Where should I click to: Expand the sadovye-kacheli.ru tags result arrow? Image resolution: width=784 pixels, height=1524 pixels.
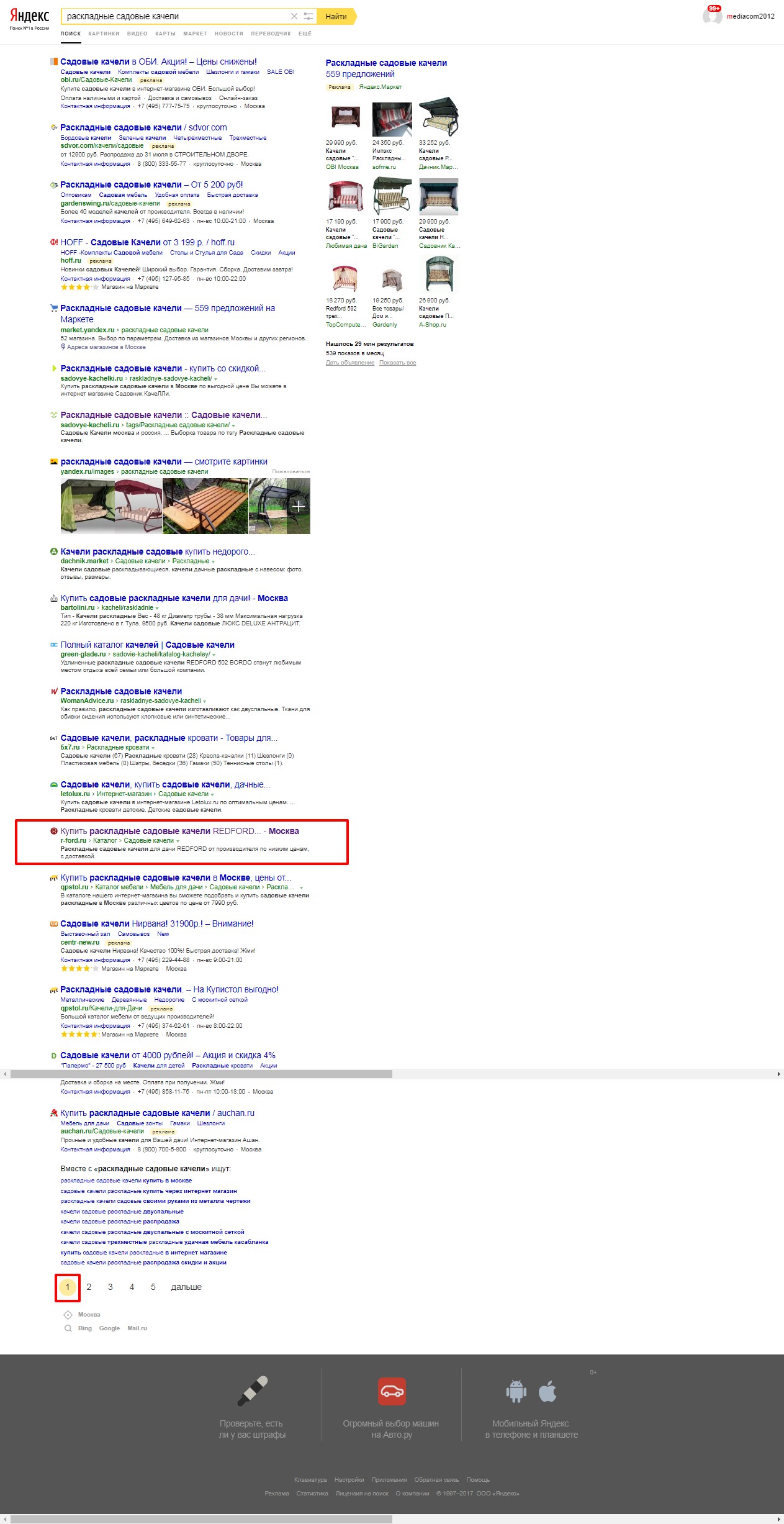pos(233,425)
